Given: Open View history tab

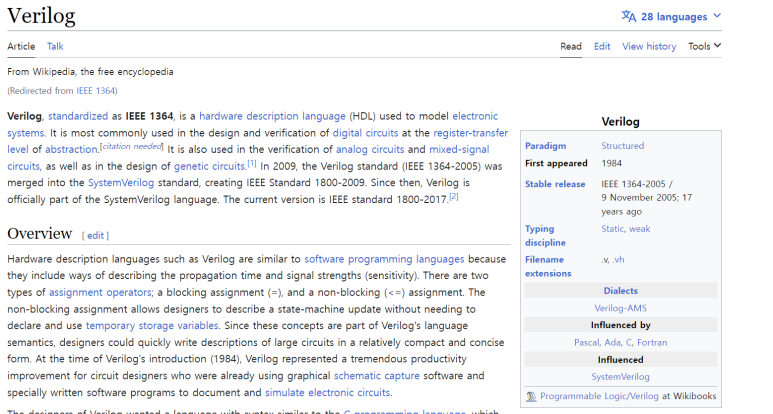Looking at the screenshot, I should tap(649, 46).
